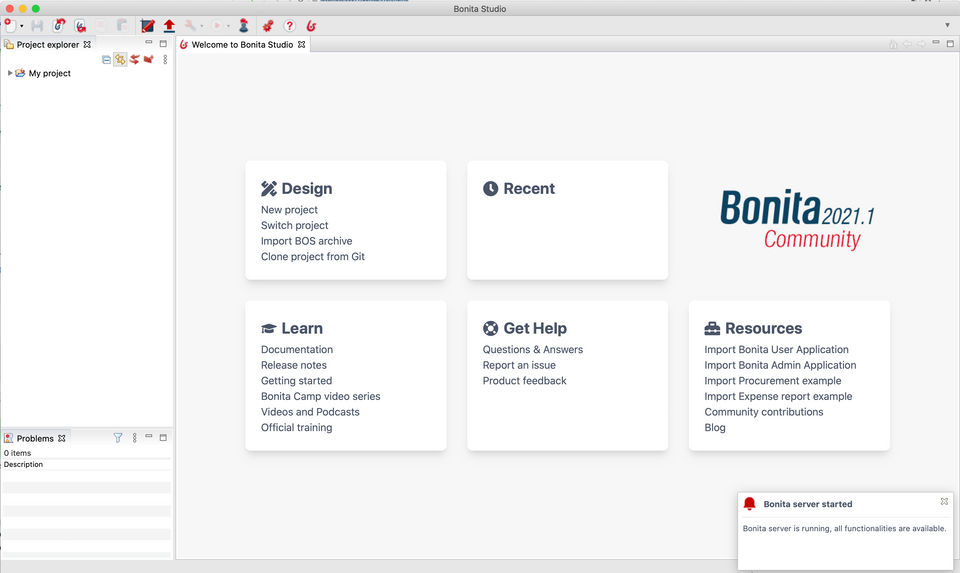Screen dimensions: 960x573
Task: Click the red upload Deploy arrow icon
Action: pos(170,25)
